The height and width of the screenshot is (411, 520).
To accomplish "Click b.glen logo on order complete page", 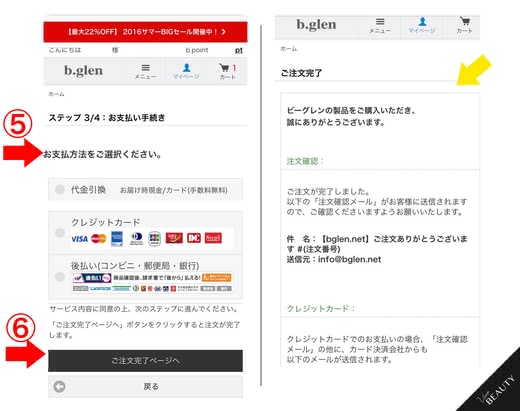I will click(316, 25).
